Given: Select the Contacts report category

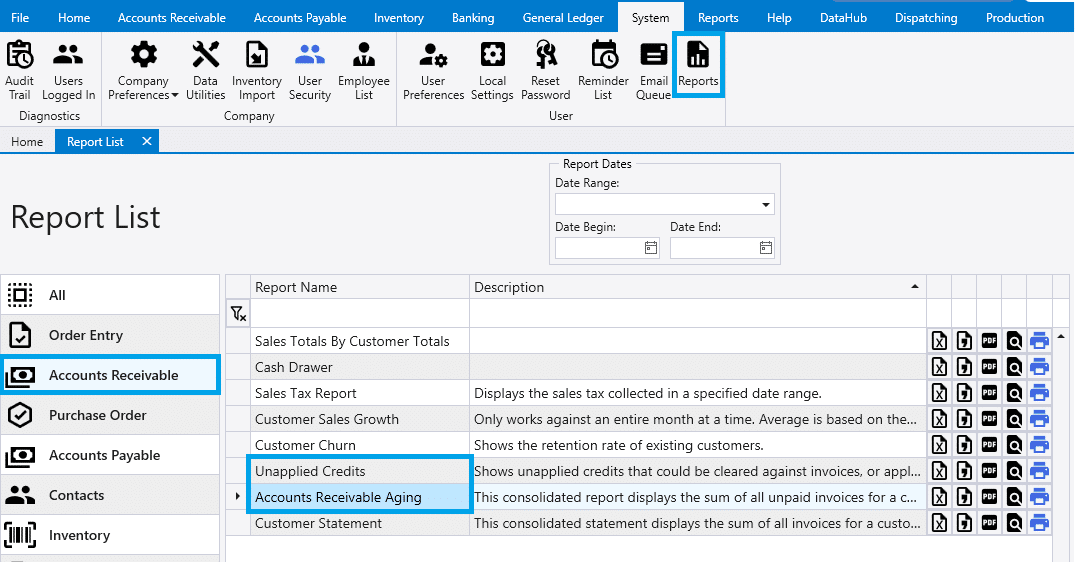Looking at the screenshot, I should 110,495.
